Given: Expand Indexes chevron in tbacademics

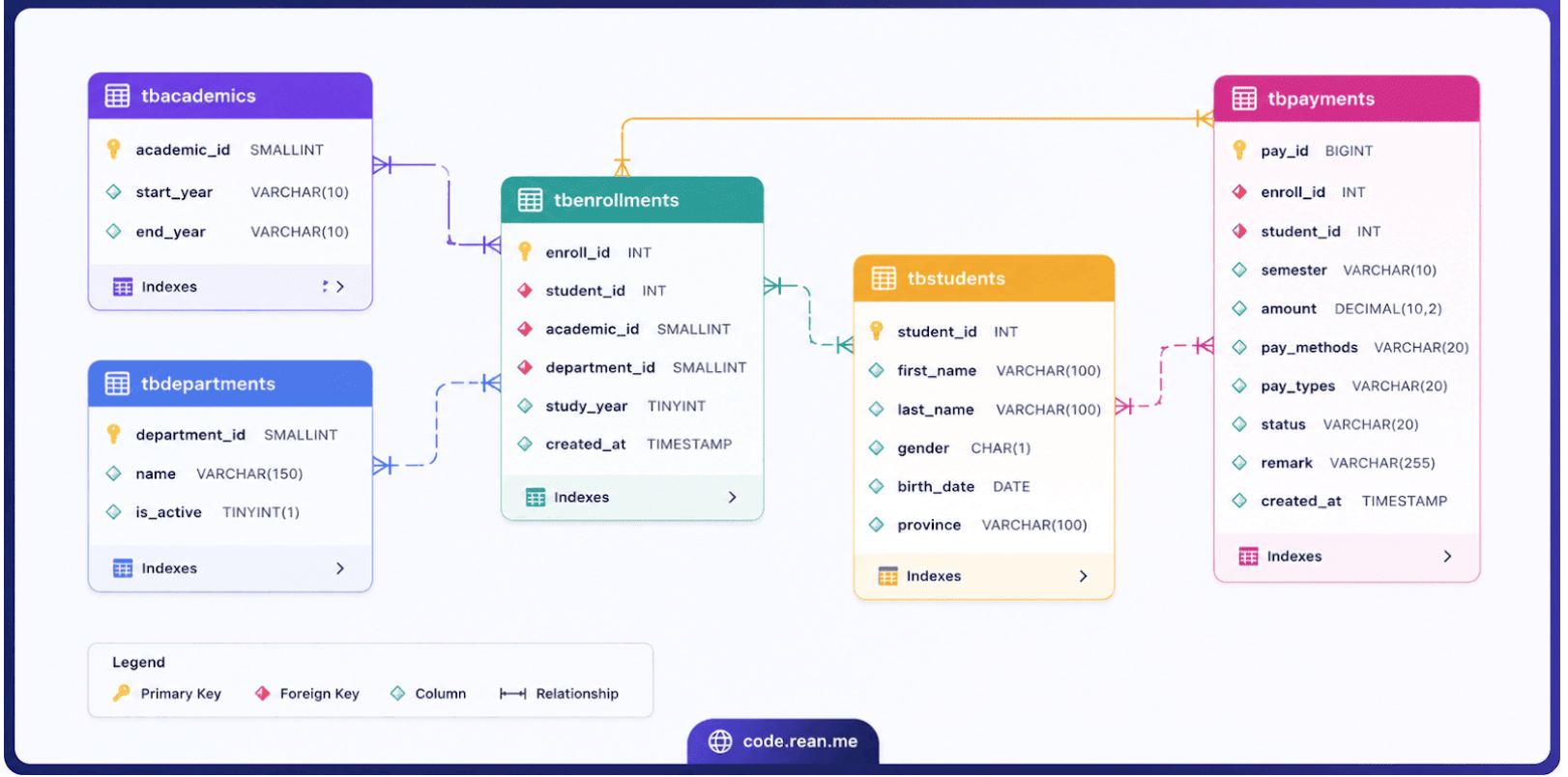Looking at the screenshot, I should click(x=339, y=286).
